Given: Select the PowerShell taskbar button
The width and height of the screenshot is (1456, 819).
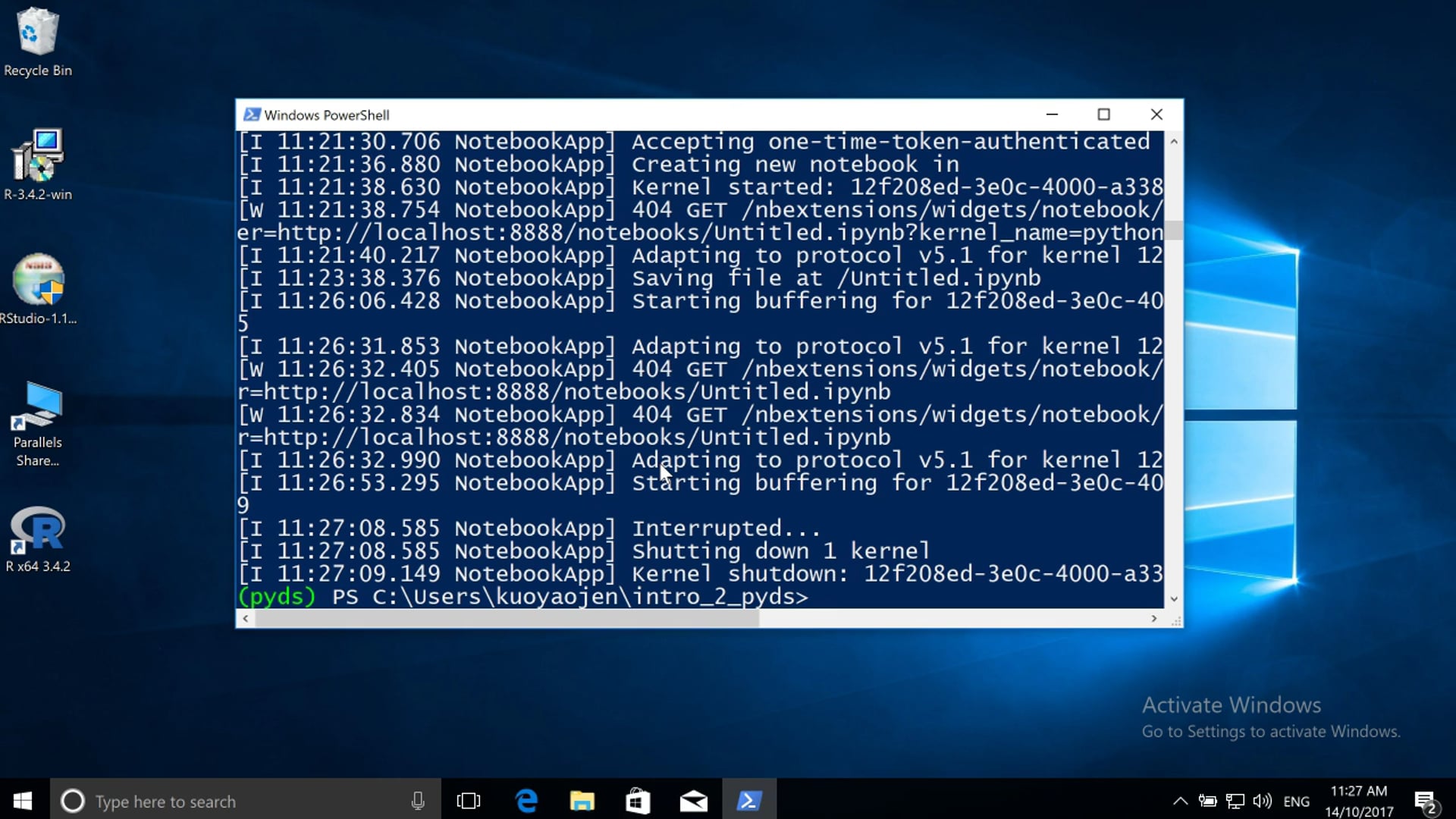Looking at the screenshot, I should coord(748,801).
